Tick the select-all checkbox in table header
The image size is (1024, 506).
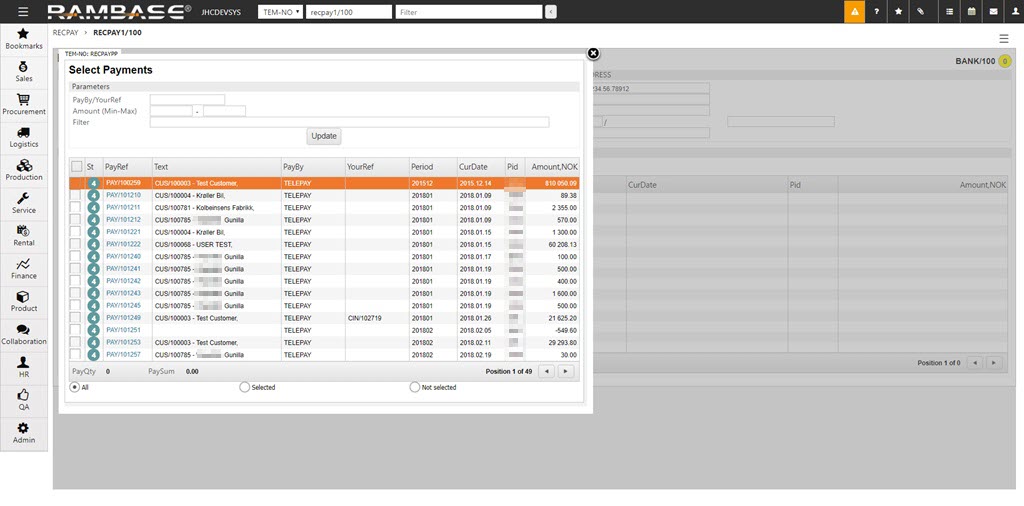click(x=76, y=166)
